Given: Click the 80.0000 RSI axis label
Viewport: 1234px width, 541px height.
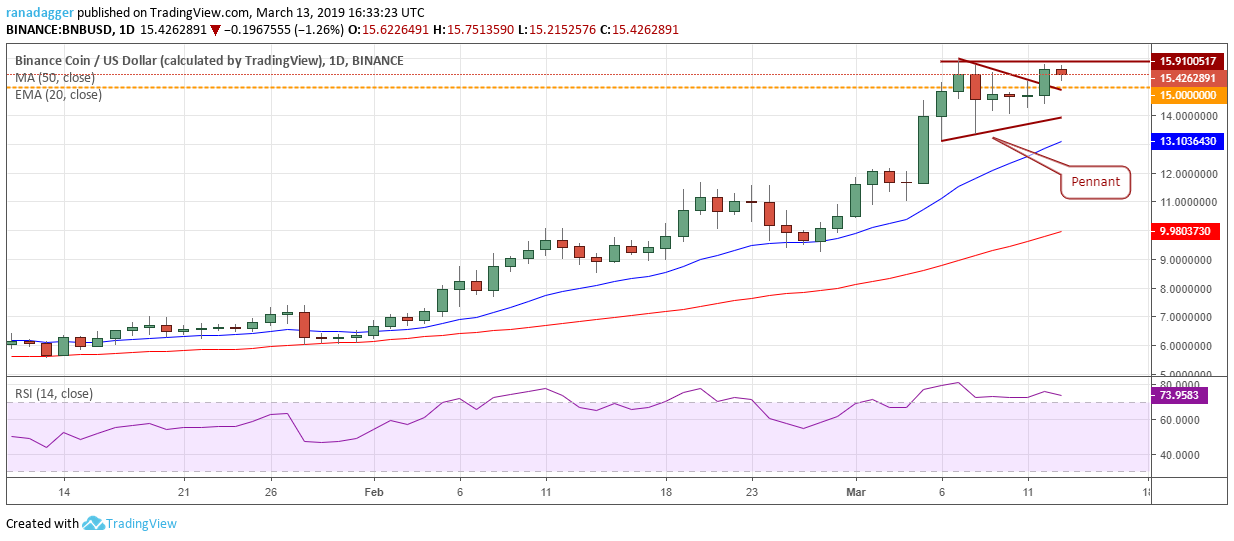Looking at the screenshot, I should point(1180,385).
